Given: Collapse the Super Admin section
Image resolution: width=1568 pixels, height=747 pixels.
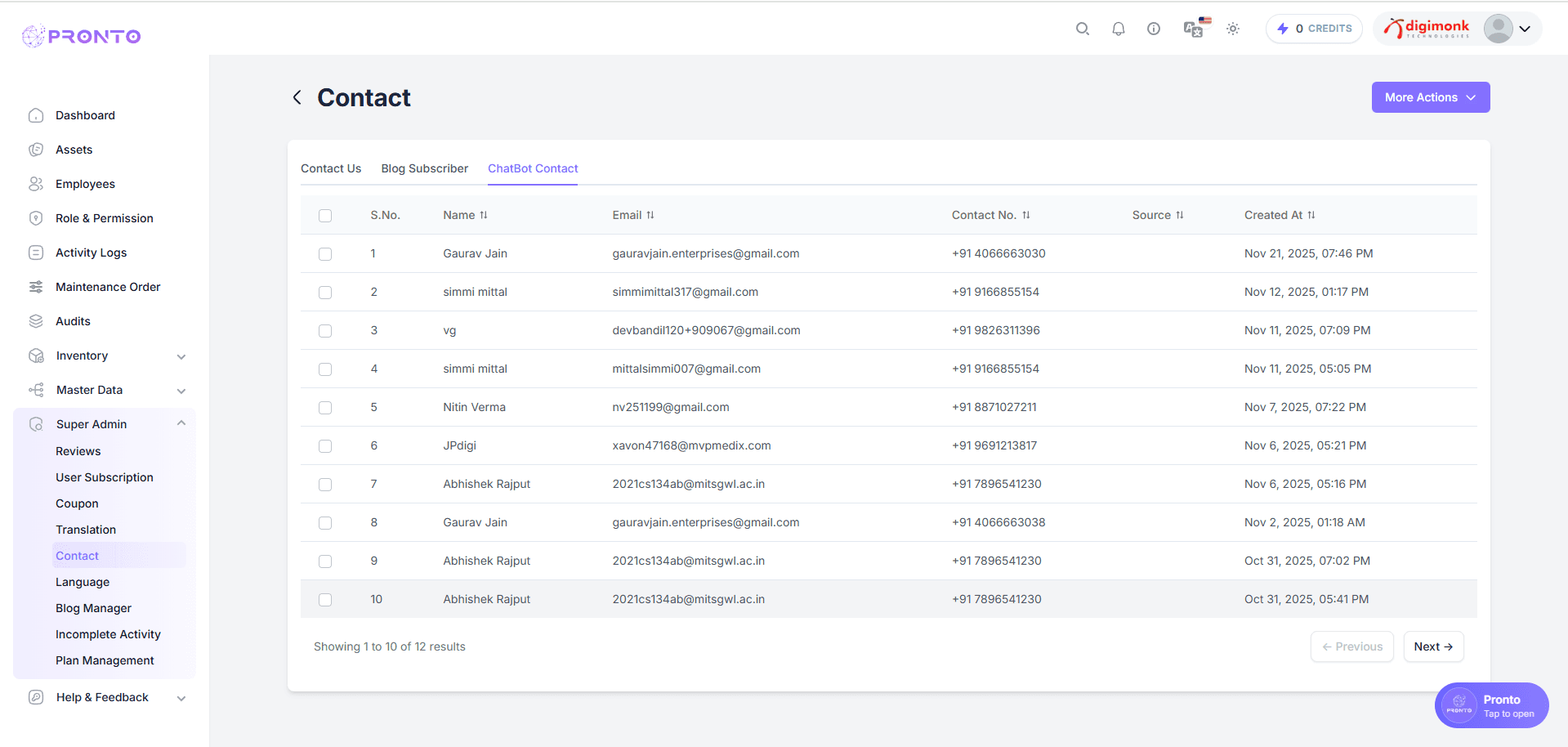Looking at the screenshot, I should [x=91, y=423].
